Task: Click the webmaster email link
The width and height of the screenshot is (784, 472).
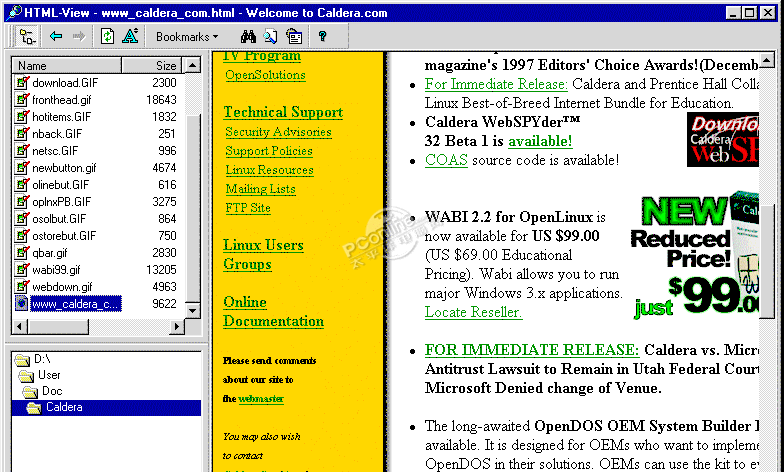Action: (261, 399)
